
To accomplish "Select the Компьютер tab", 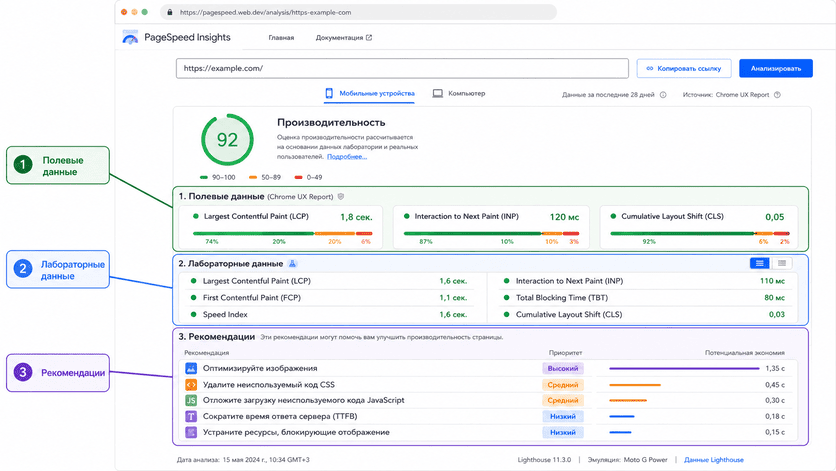I will [459, 93].
